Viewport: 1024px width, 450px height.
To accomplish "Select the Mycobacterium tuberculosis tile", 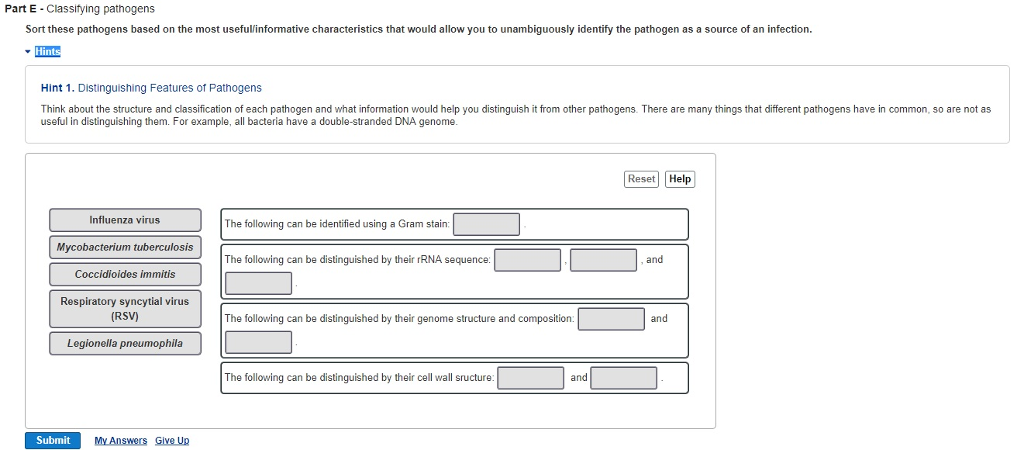I will (x=125, y=247).
